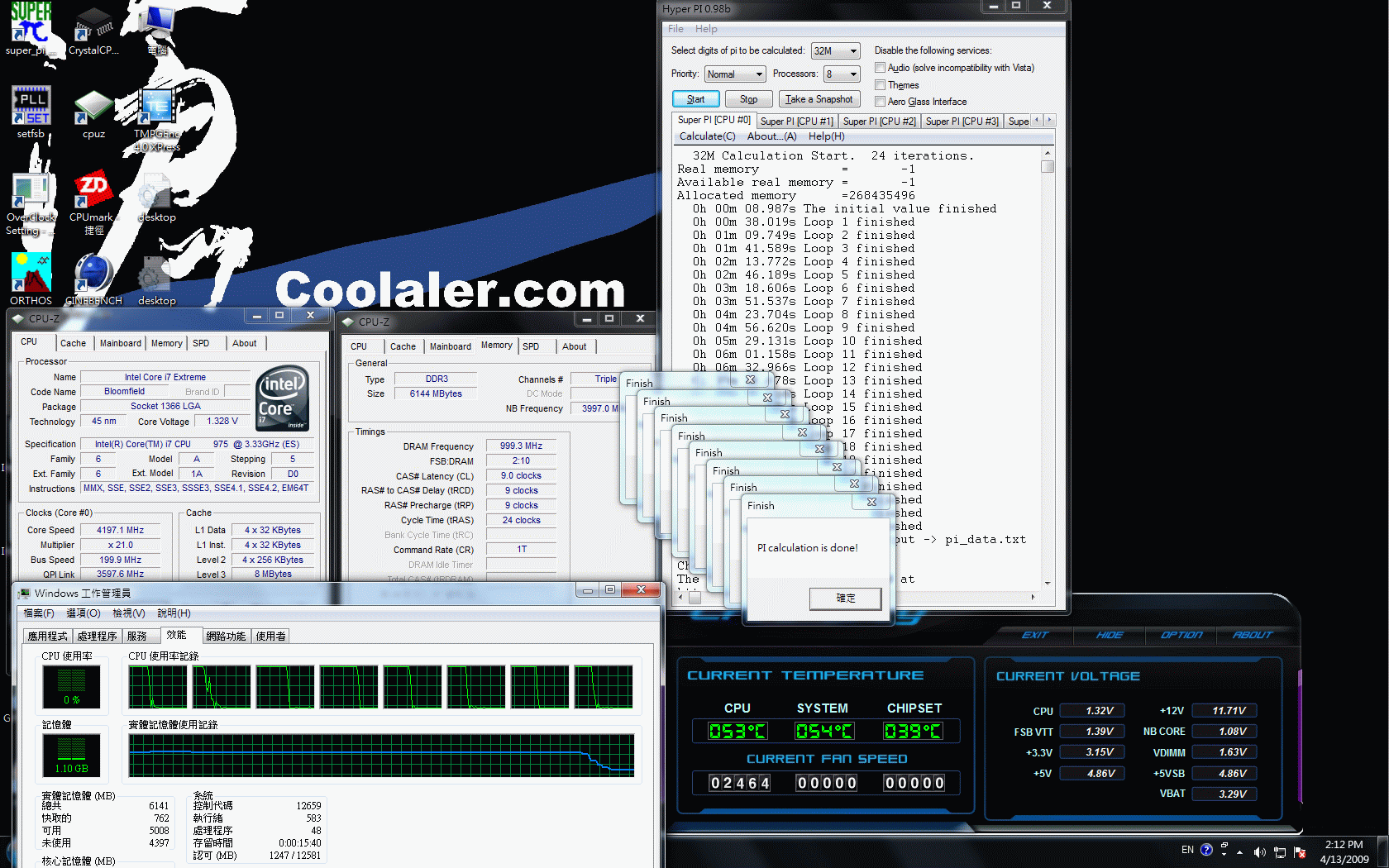Launch the cpuz desktop shortcut
This screenshot has width=1389, height=868.
point(93,113)
